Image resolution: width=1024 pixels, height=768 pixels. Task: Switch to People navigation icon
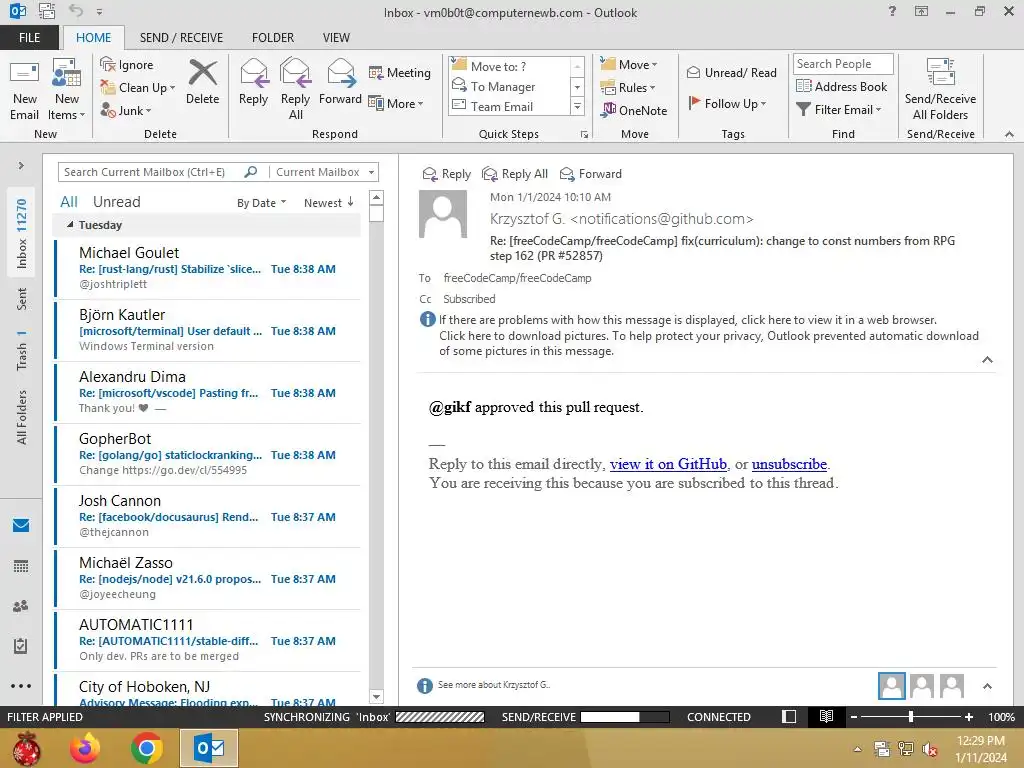[x=21, y=606]
